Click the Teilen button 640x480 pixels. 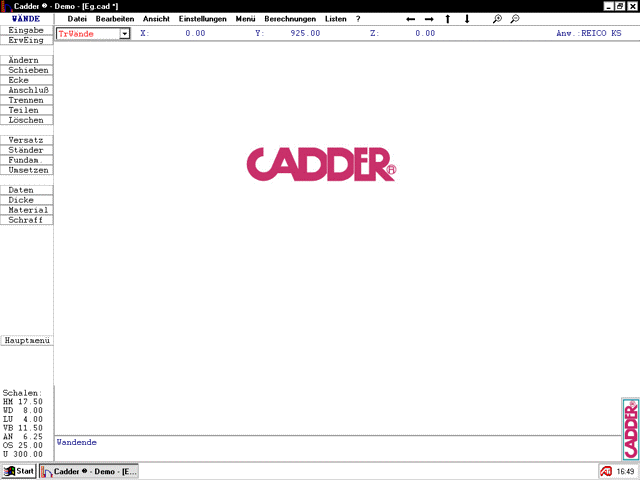[x=27, y=110]
